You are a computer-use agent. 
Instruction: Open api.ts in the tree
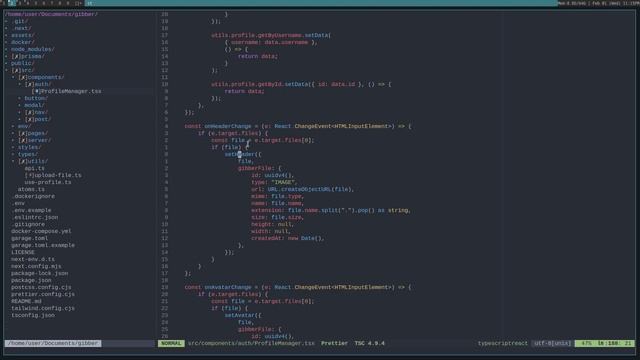coord(34,168)
